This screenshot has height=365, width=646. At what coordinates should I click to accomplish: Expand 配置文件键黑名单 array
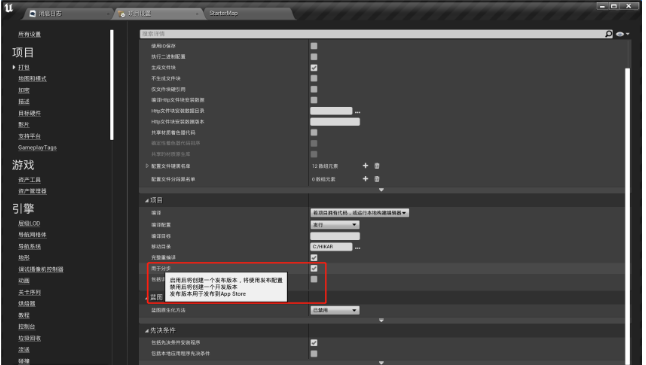click(x=147, y=166)
